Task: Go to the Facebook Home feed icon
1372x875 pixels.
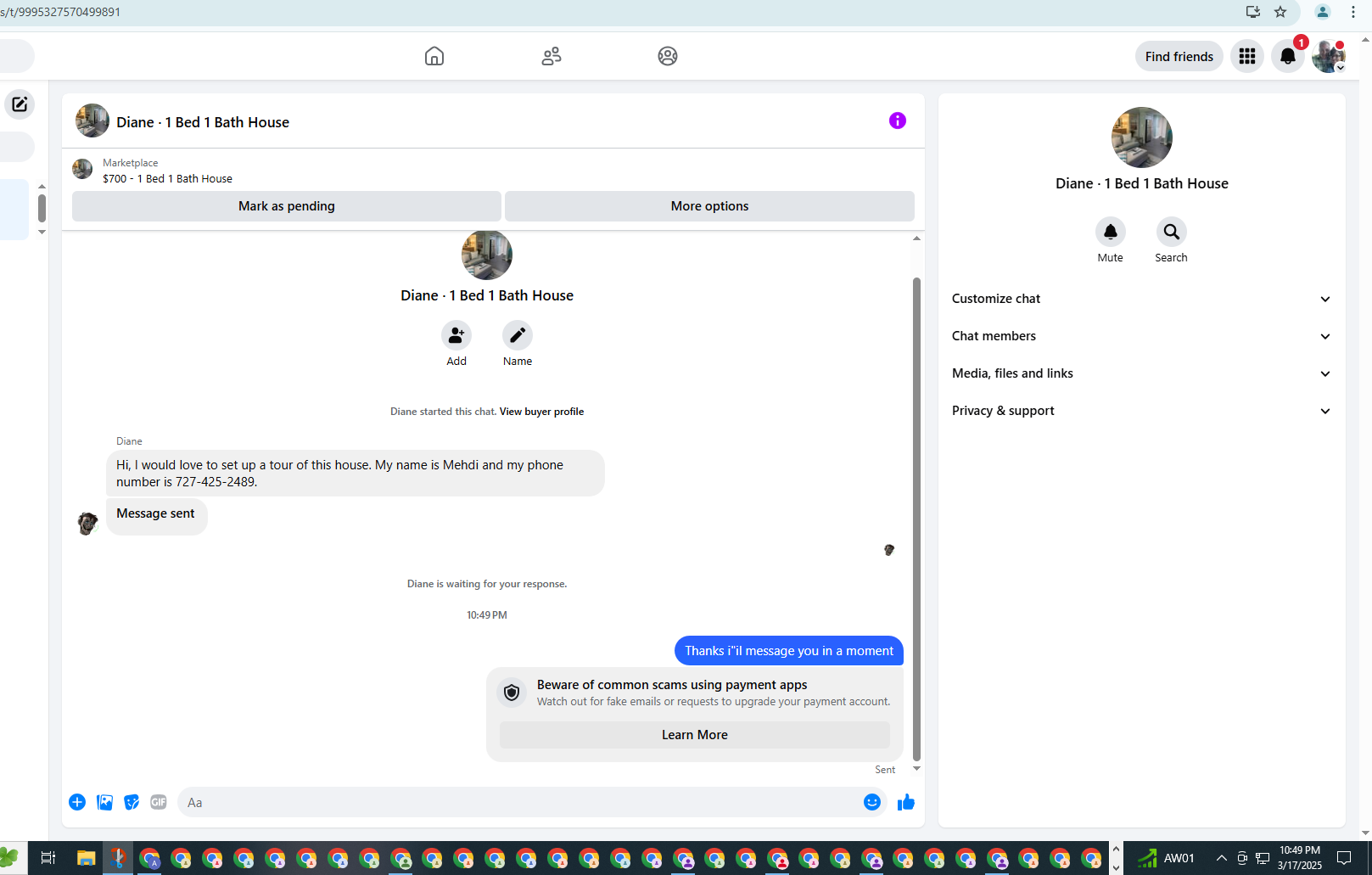Action: [x=434, y=56]
